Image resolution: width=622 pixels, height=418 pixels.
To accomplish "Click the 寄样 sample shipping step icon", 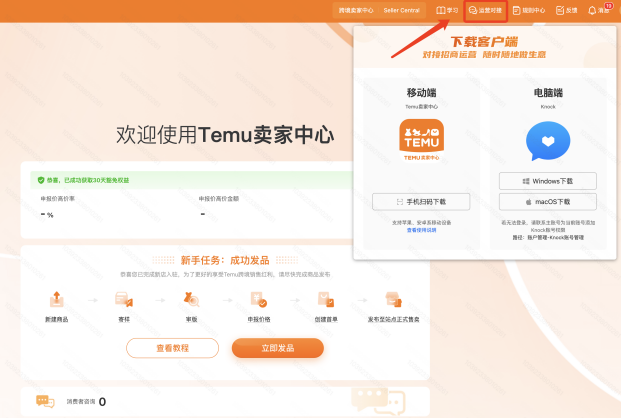I will click(124, 299).
